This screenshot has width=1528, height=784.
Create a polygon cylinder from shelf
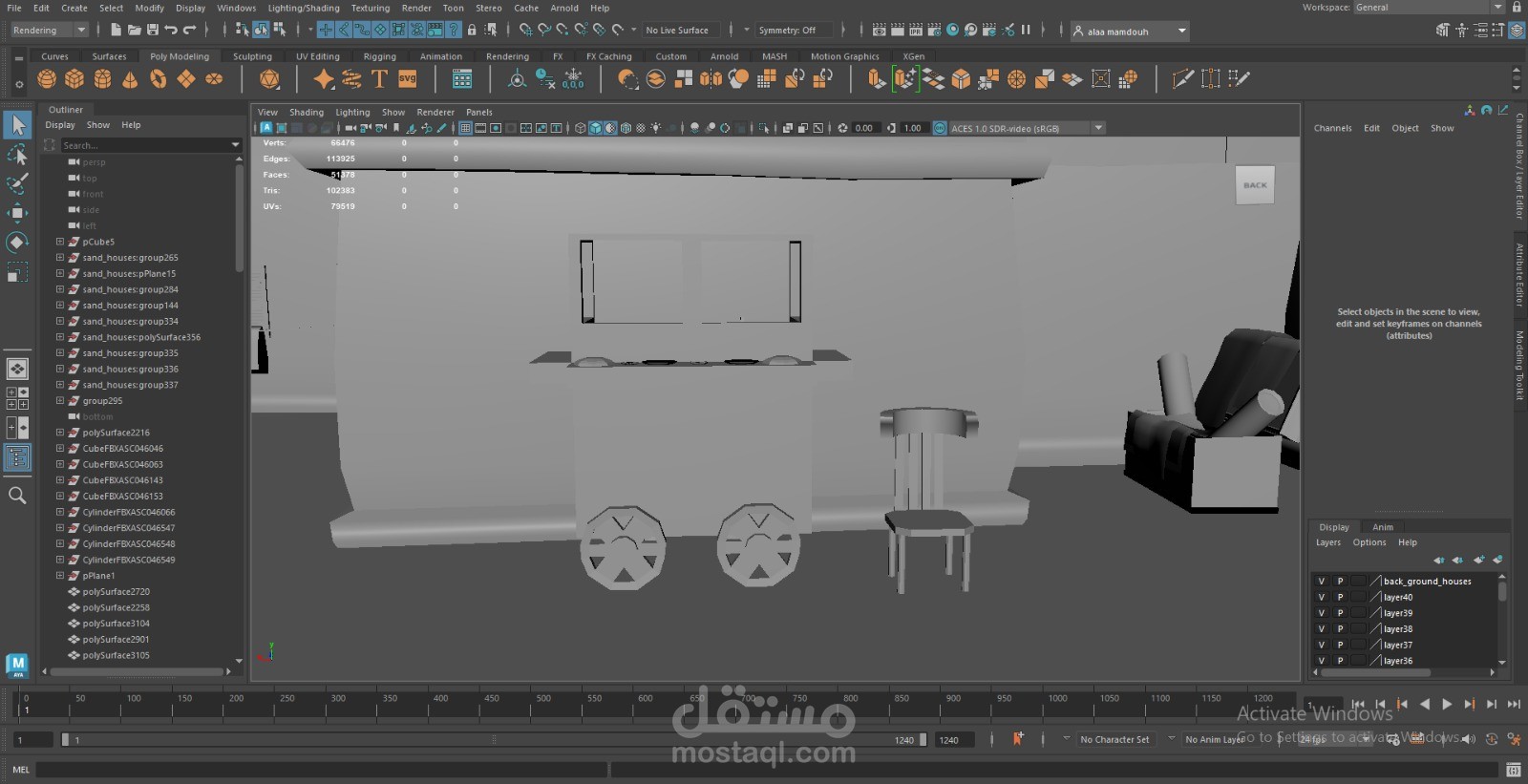click(102, 79)
